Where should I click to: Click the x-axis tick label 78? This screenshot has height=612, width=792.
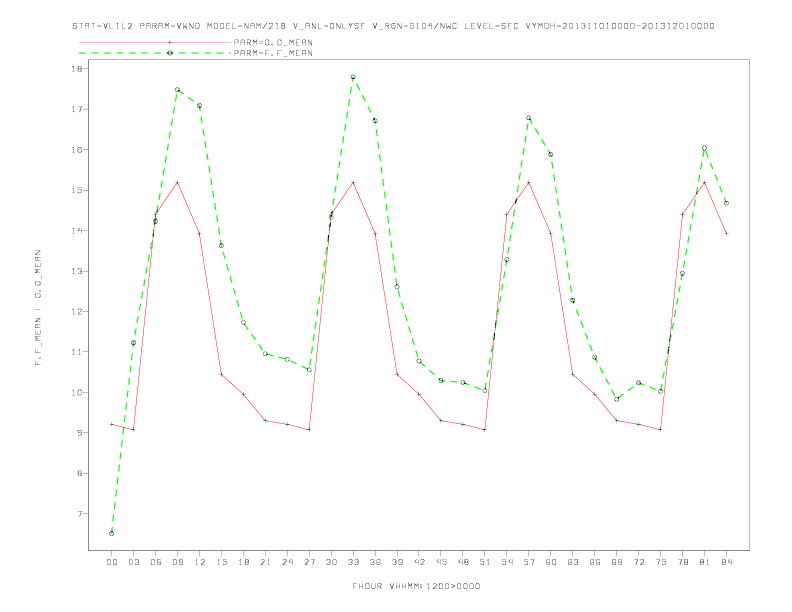click(x=682, y=562)
